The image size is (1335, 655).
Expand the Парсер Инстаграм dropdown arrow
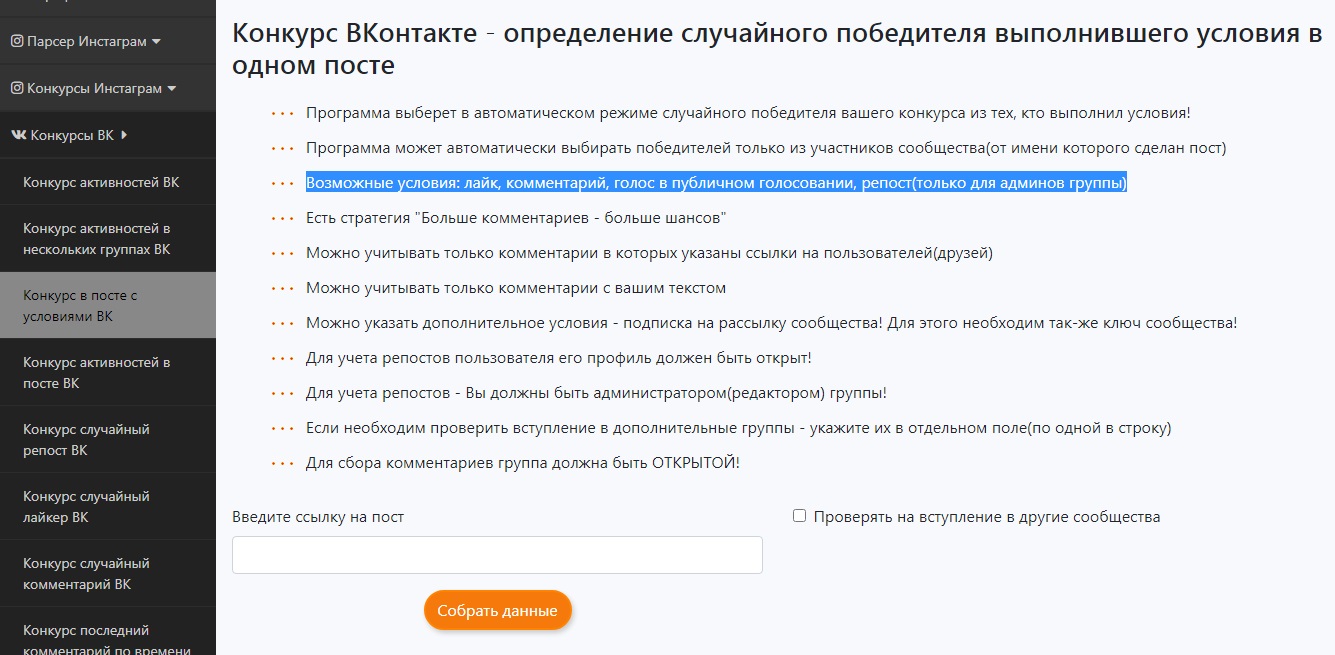(156, 42)
